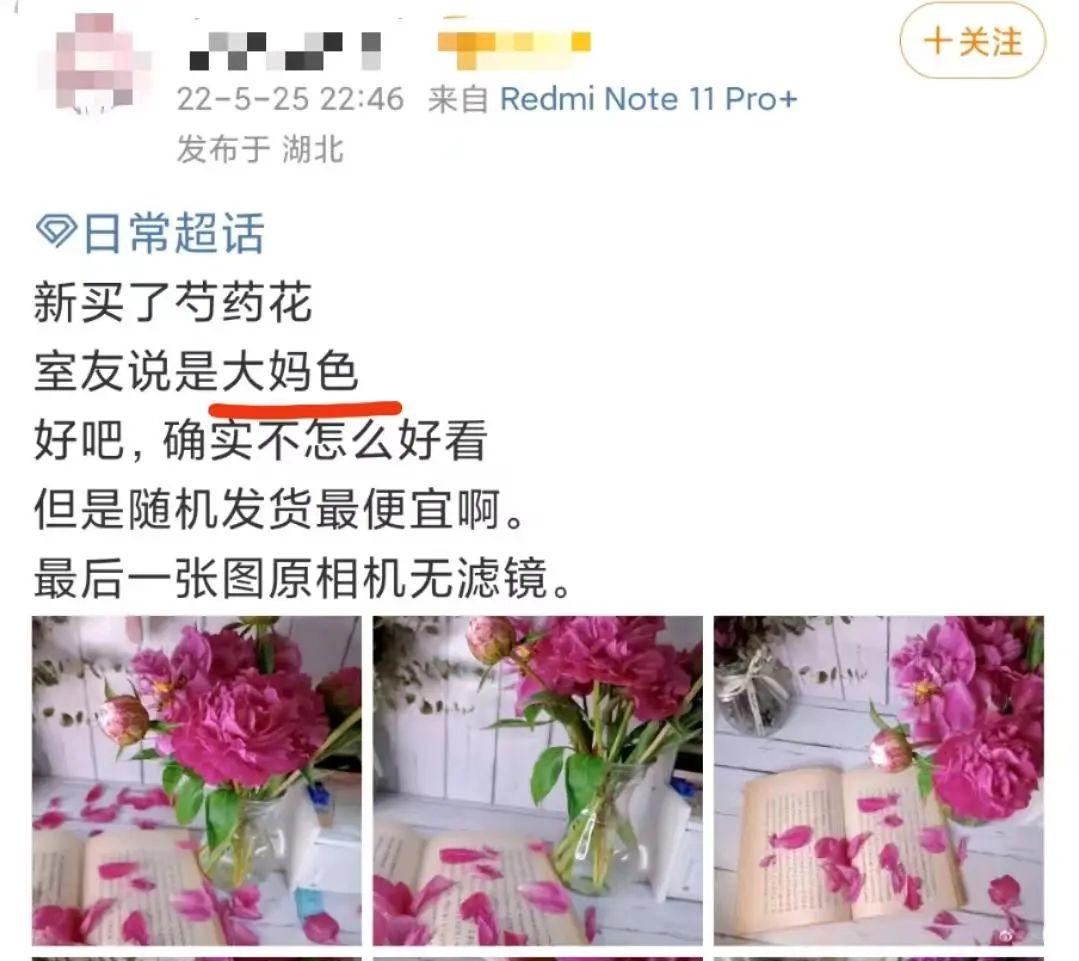Follow the poster with +关注 button
Image resolution: width=1079 pixels, height=961 pixels.
[972, 41]
